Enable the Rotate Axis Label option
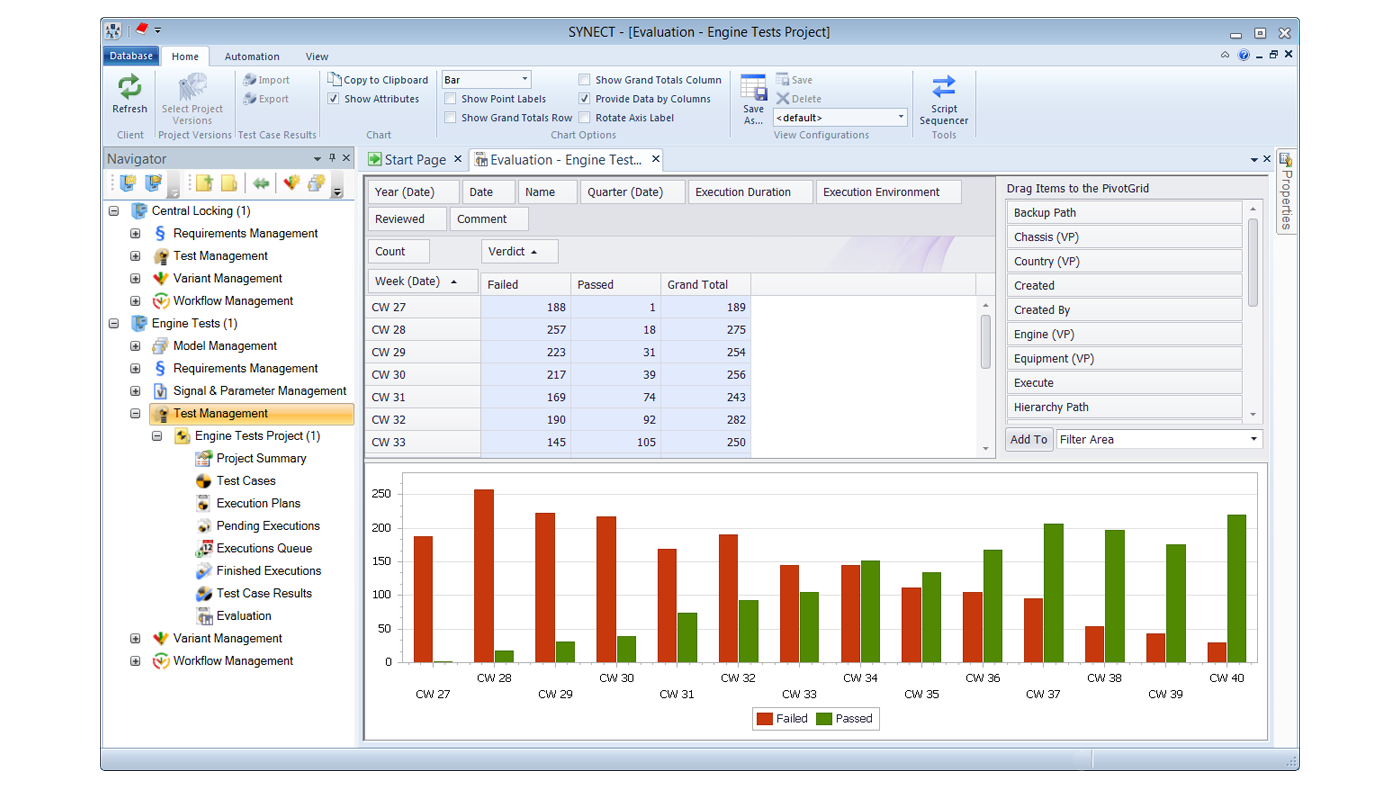 coord(584,117)
